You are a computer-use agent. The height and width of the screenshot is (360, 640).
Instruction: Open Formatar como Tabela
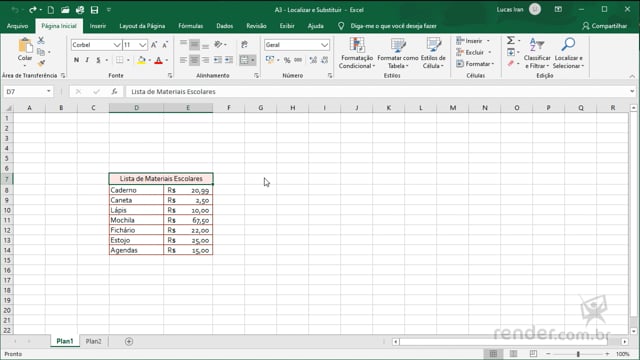[x=398, y=53]
